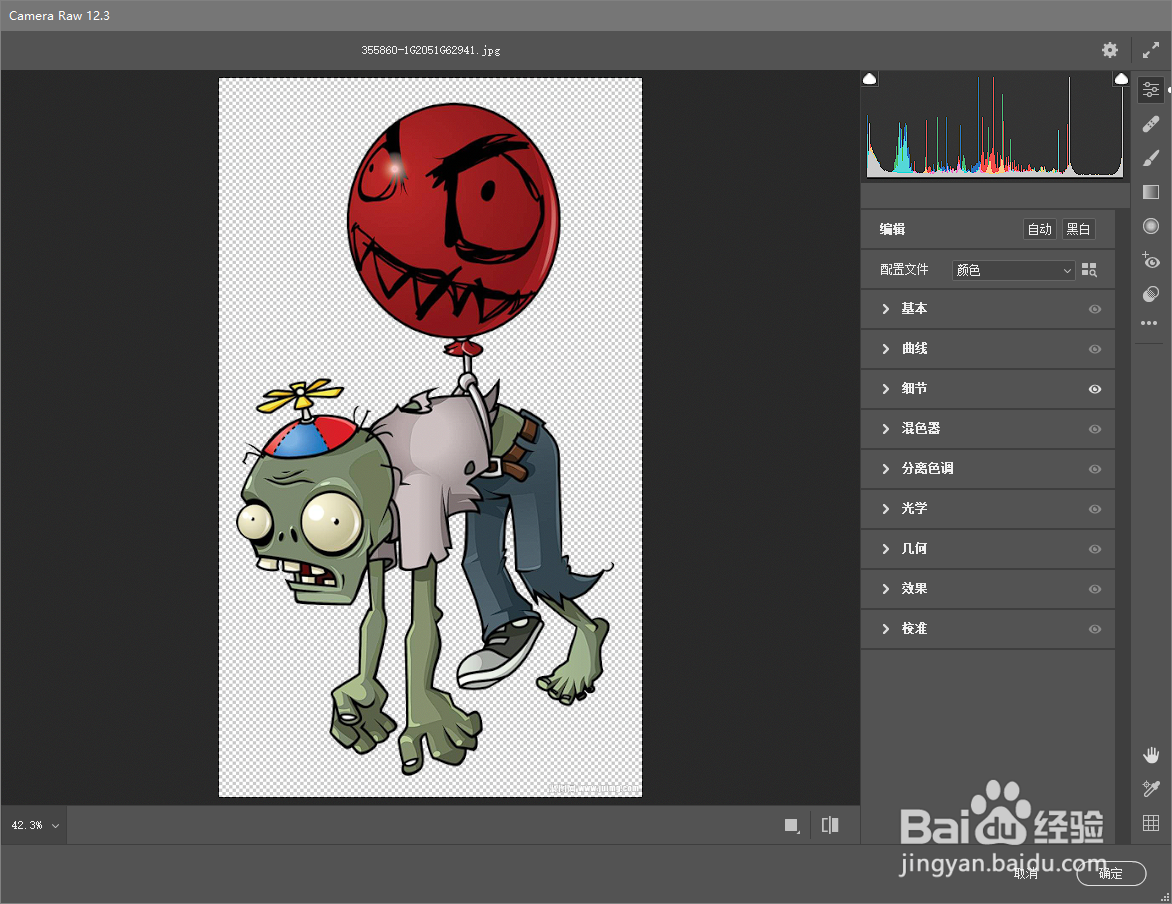Open the 42.3% zoom level dropdown

(34, 825)
